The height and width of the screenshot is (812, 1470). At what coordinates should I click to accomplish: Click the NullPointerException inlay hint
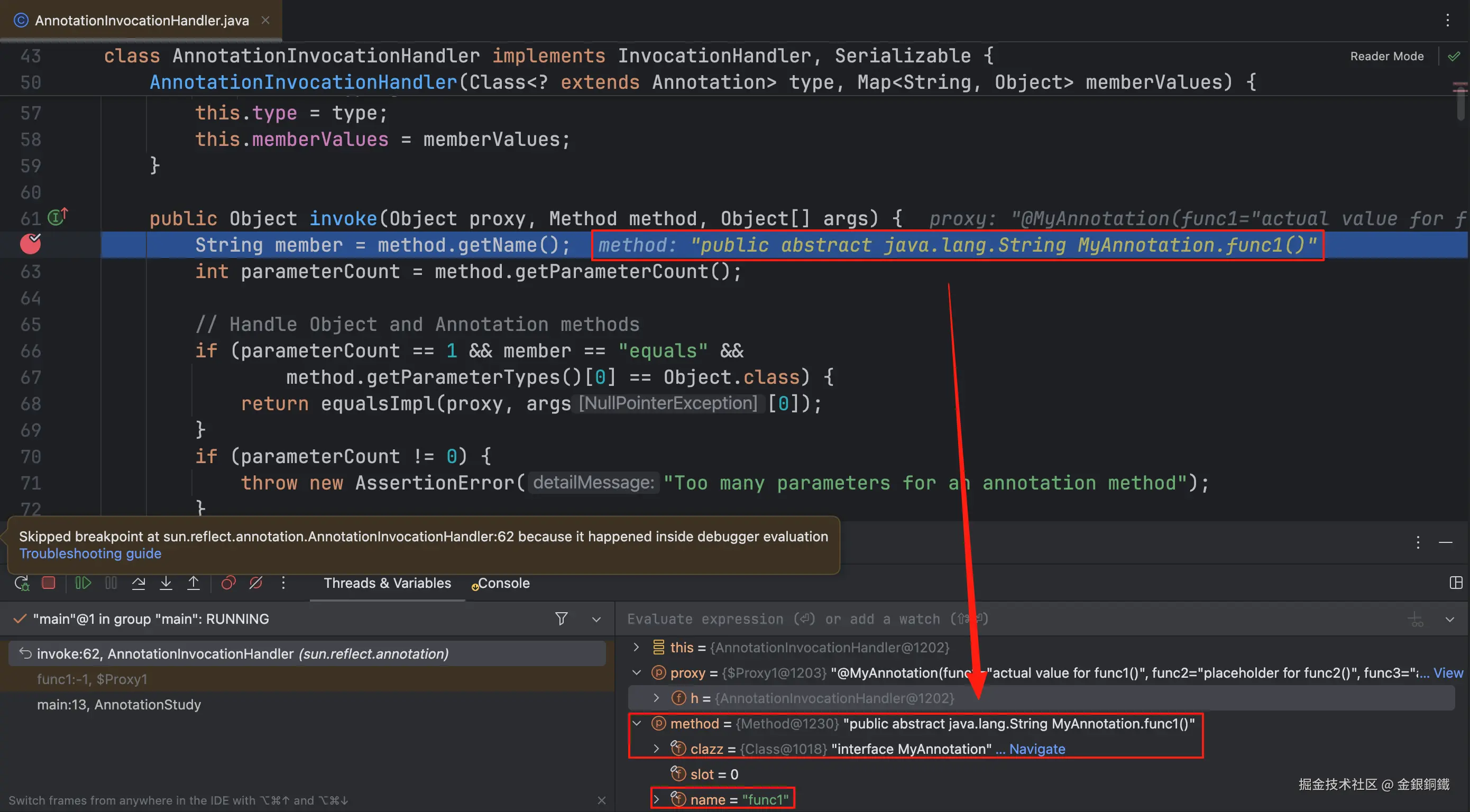click(x=668, y=403)
